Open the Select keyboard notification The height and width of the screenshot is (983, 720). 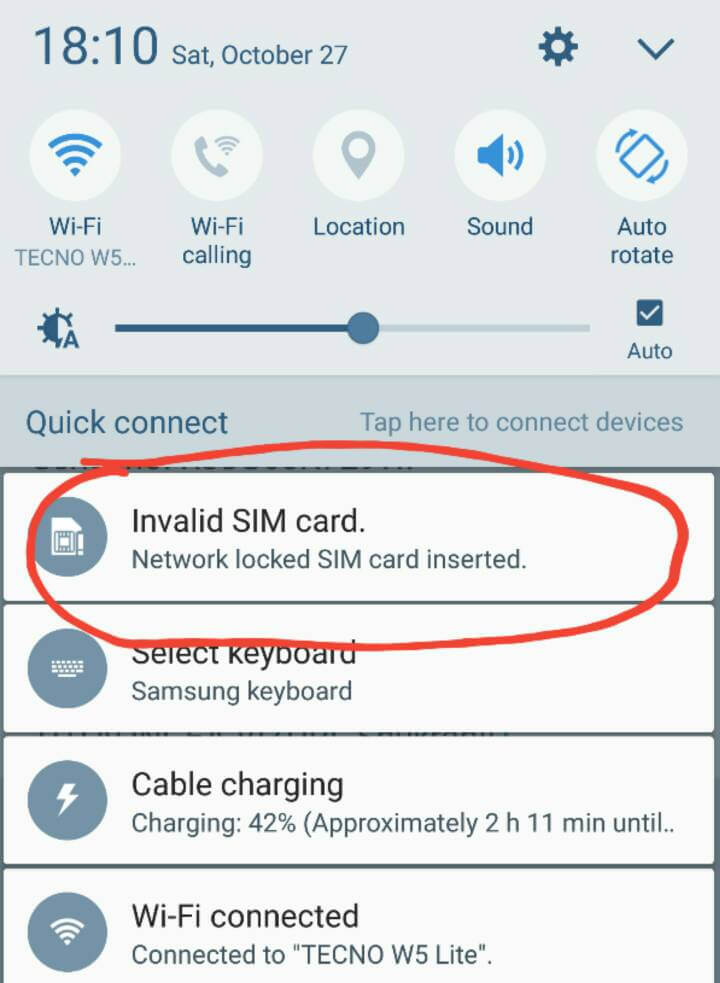(x=359, y=668)
